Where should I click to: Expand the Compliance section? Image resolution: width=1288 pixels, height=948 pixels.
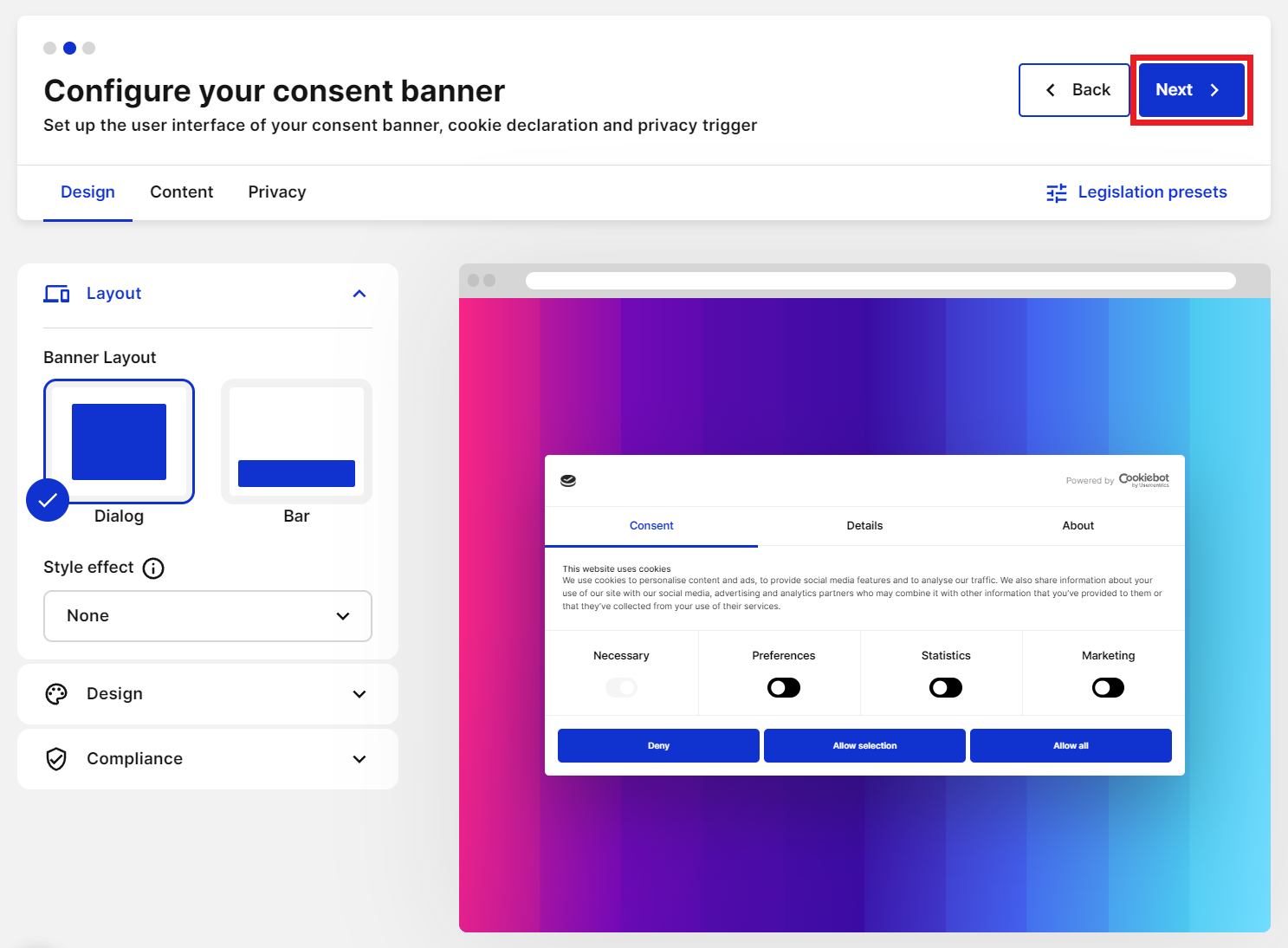point(208,759)
